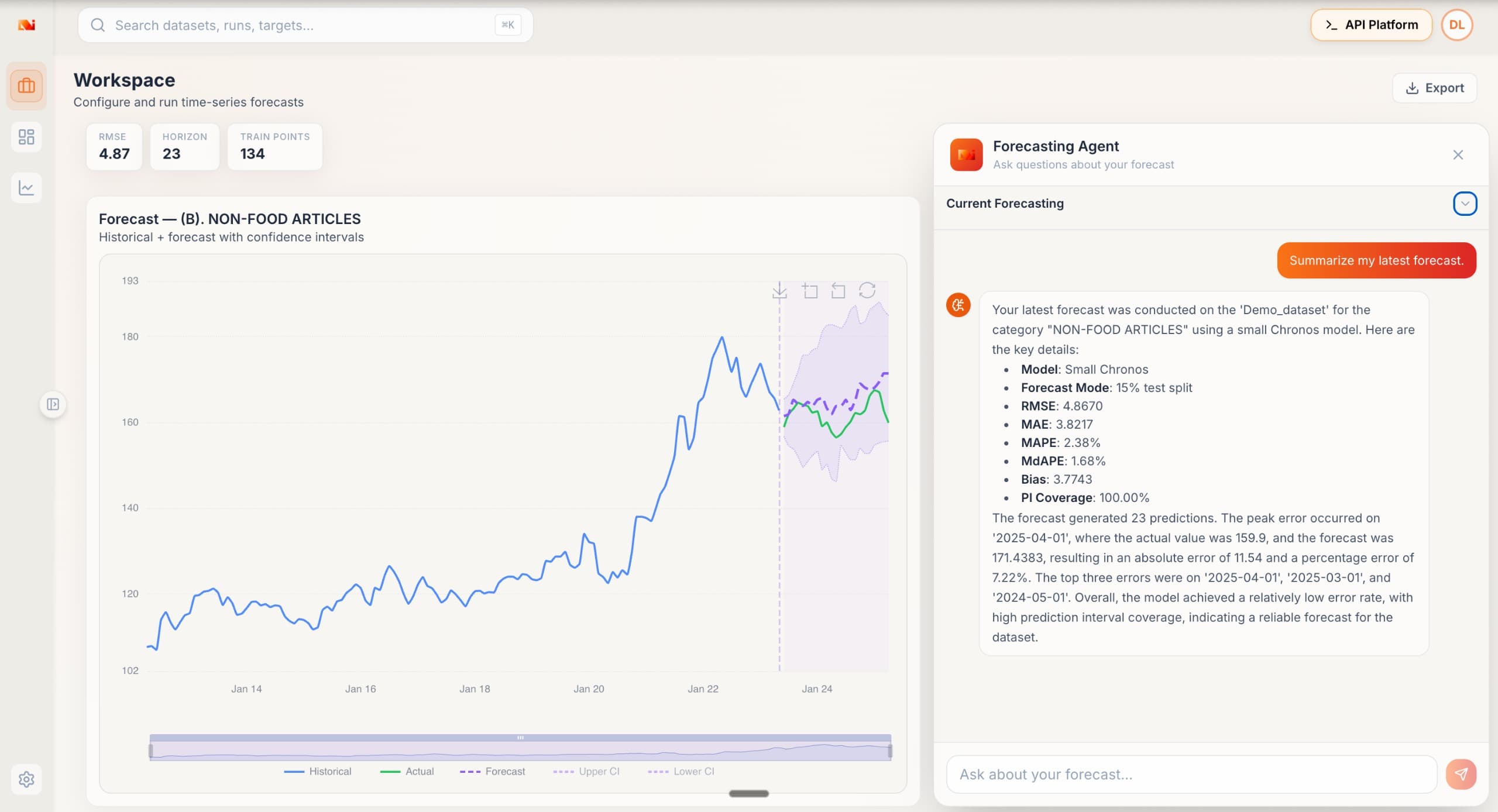The width and height of the screenshot is (1498, 812).
Task: Activate the chart zoom-area selection icon
Action: [x=810, y=291]
